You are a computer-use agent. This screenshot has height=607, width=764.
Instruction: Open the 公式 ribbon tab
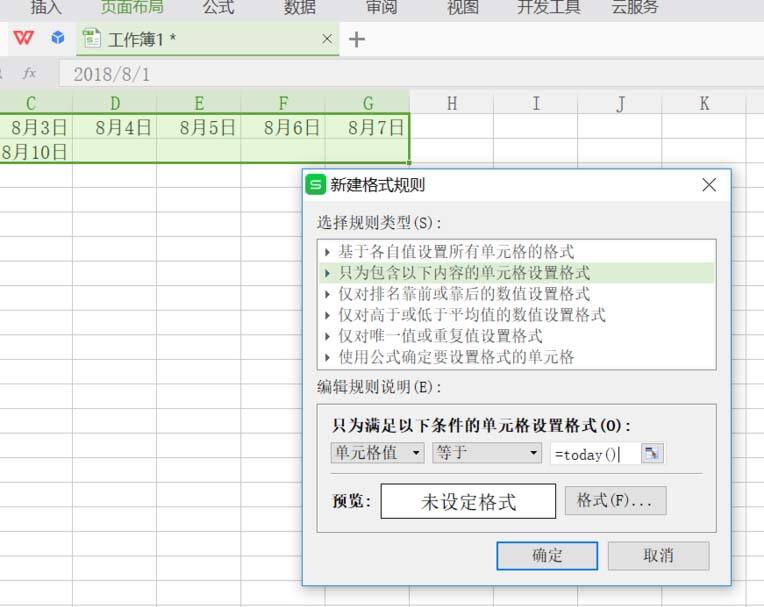click(218, 7)
